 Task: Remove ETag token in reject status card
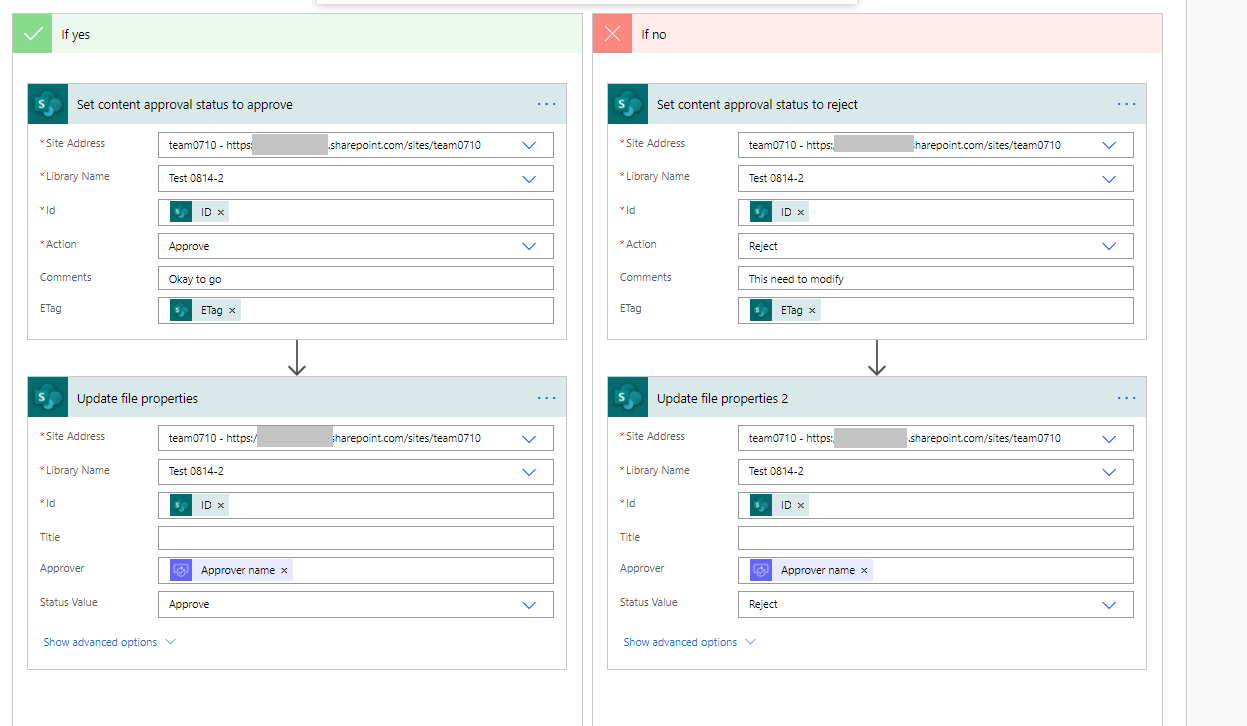[812, 311]
